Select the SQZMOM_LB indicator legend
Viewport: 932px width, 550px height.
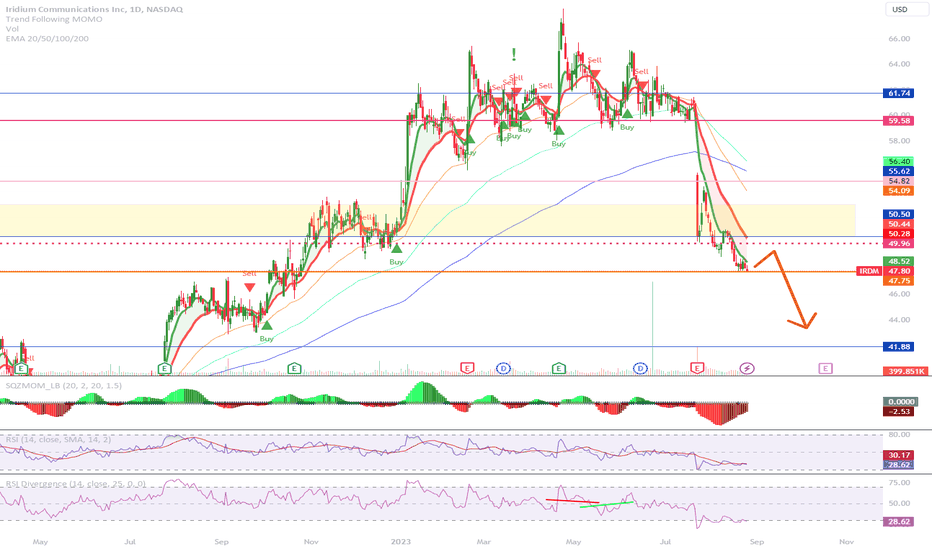64,385
